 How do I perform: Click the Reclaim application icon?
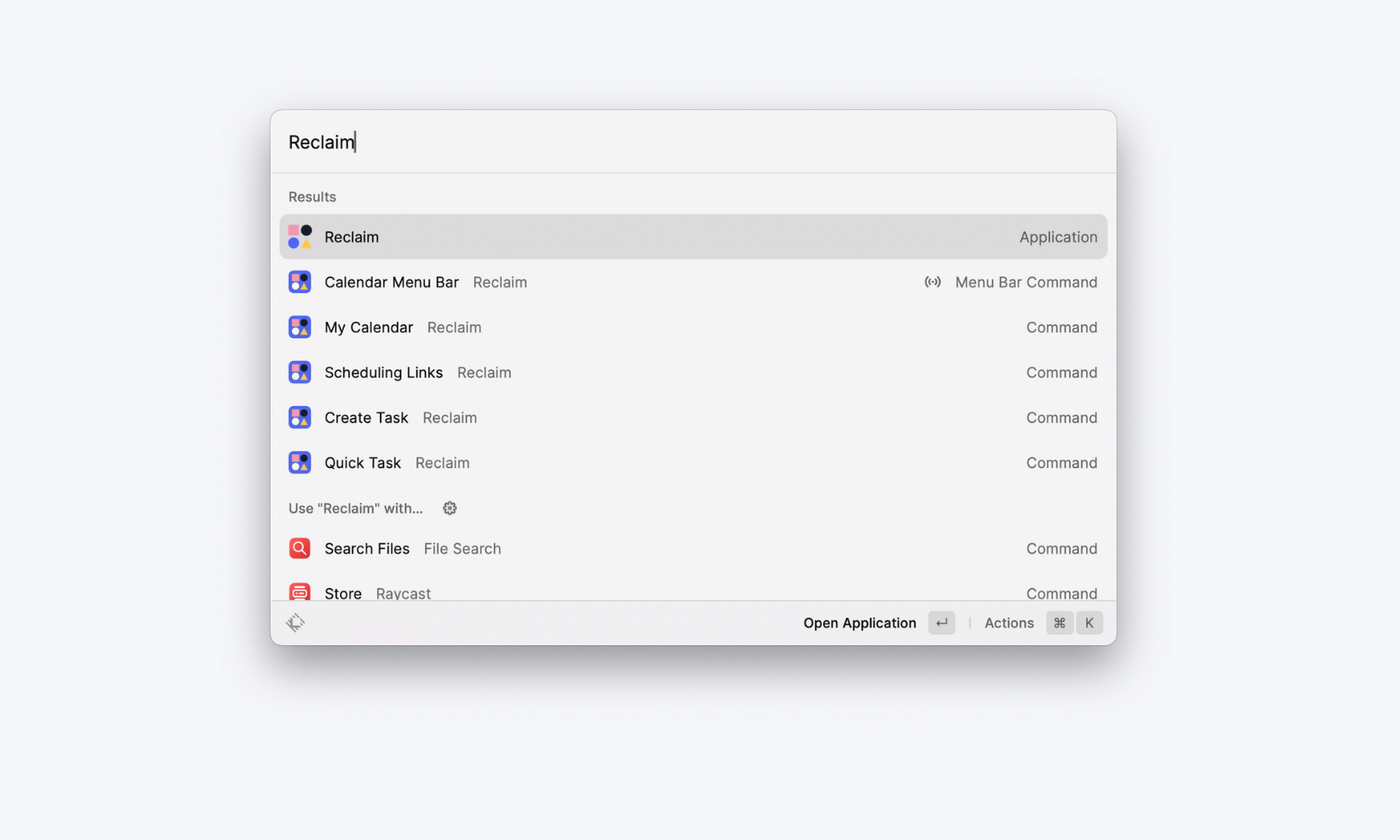point(300,236)
